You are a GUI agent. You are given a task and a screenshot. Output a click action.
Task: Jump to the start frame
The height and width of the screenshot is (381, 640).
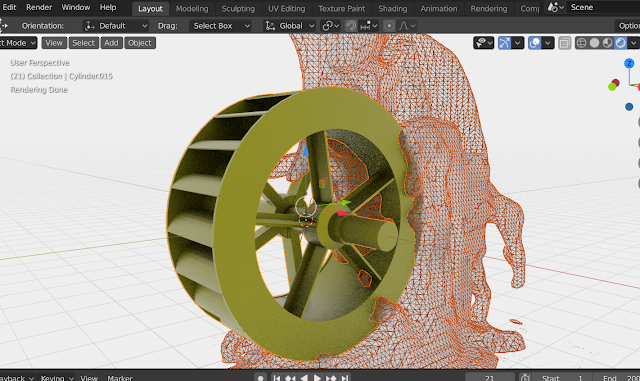point(277,378)
